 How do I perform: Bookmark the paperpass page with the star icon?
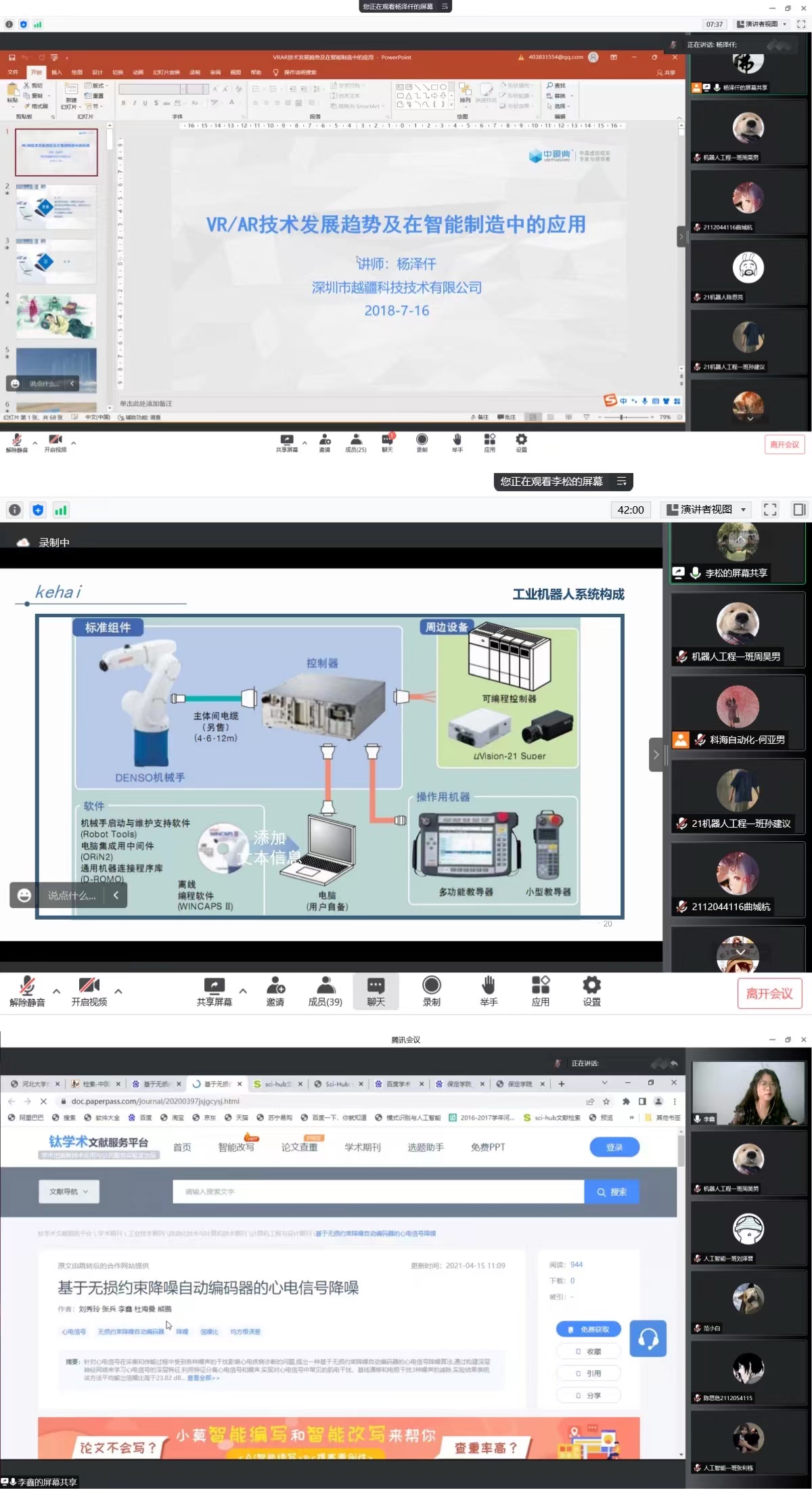pyautogui.click(x=606, y=1101)
